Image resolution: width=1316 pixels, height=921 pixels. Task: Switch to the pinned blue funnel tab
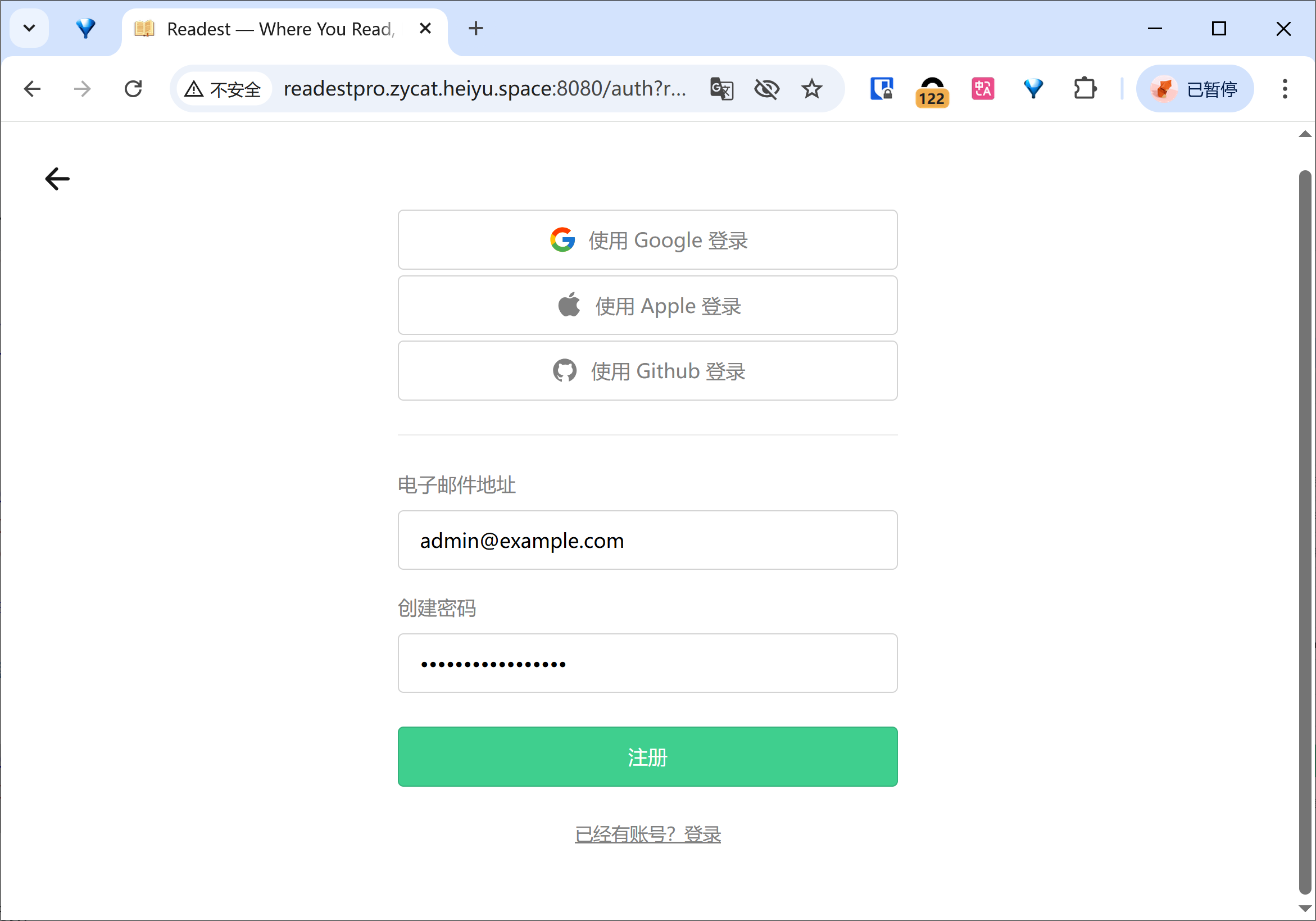pyautogui.click(x=85, y=28)
